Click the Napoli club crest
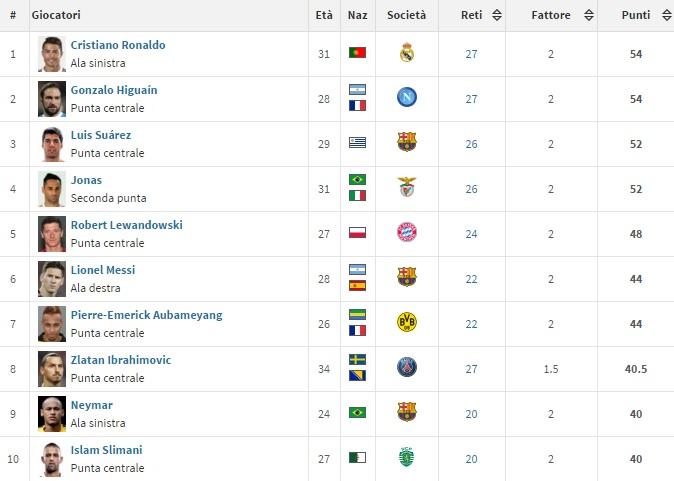This screenshot has width=674, height=481. click(407, 98)
